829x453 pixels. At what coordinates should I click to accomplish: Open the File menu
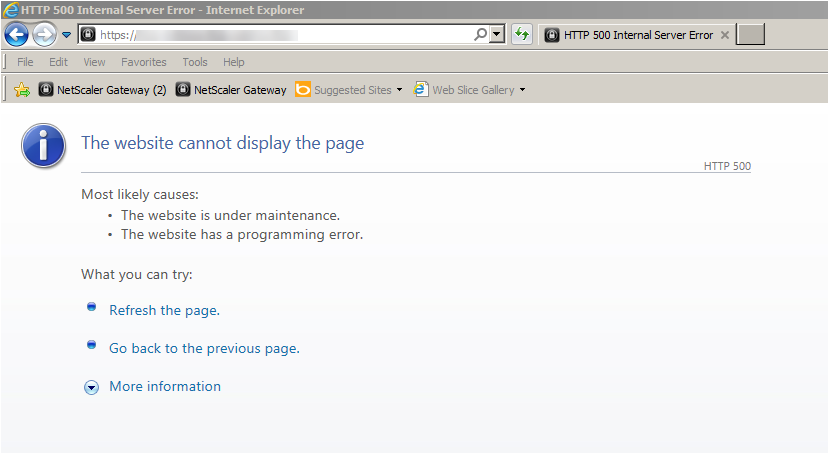point(25,62)
